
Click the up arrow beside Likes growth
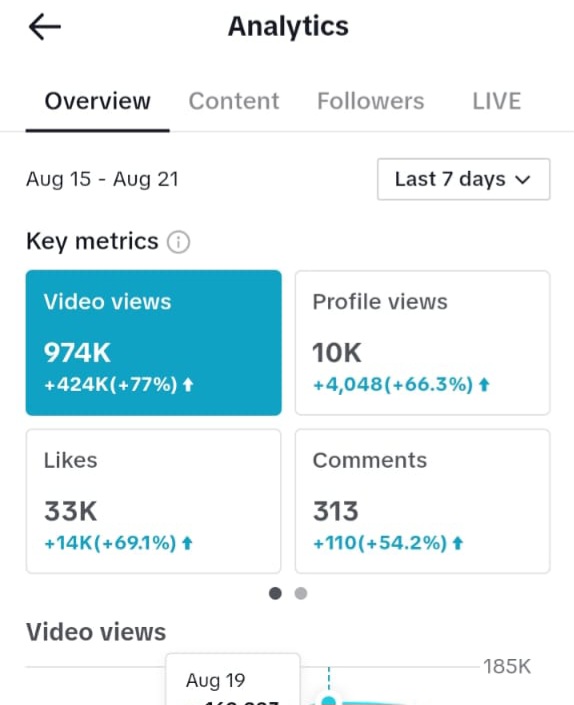click(x=187, y=544)
